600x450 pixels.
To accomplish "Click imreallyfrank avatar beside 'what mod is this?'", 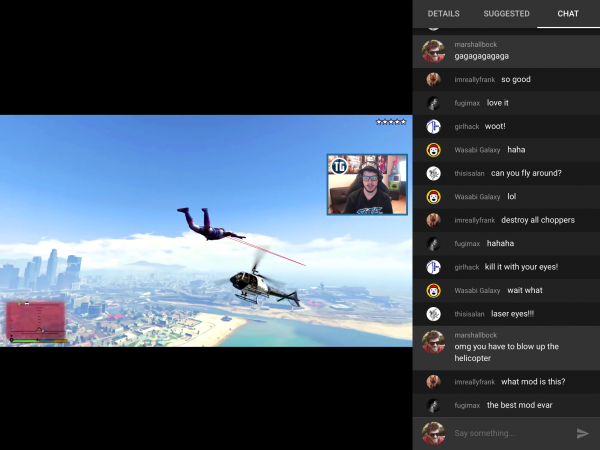I will [433, 382].
